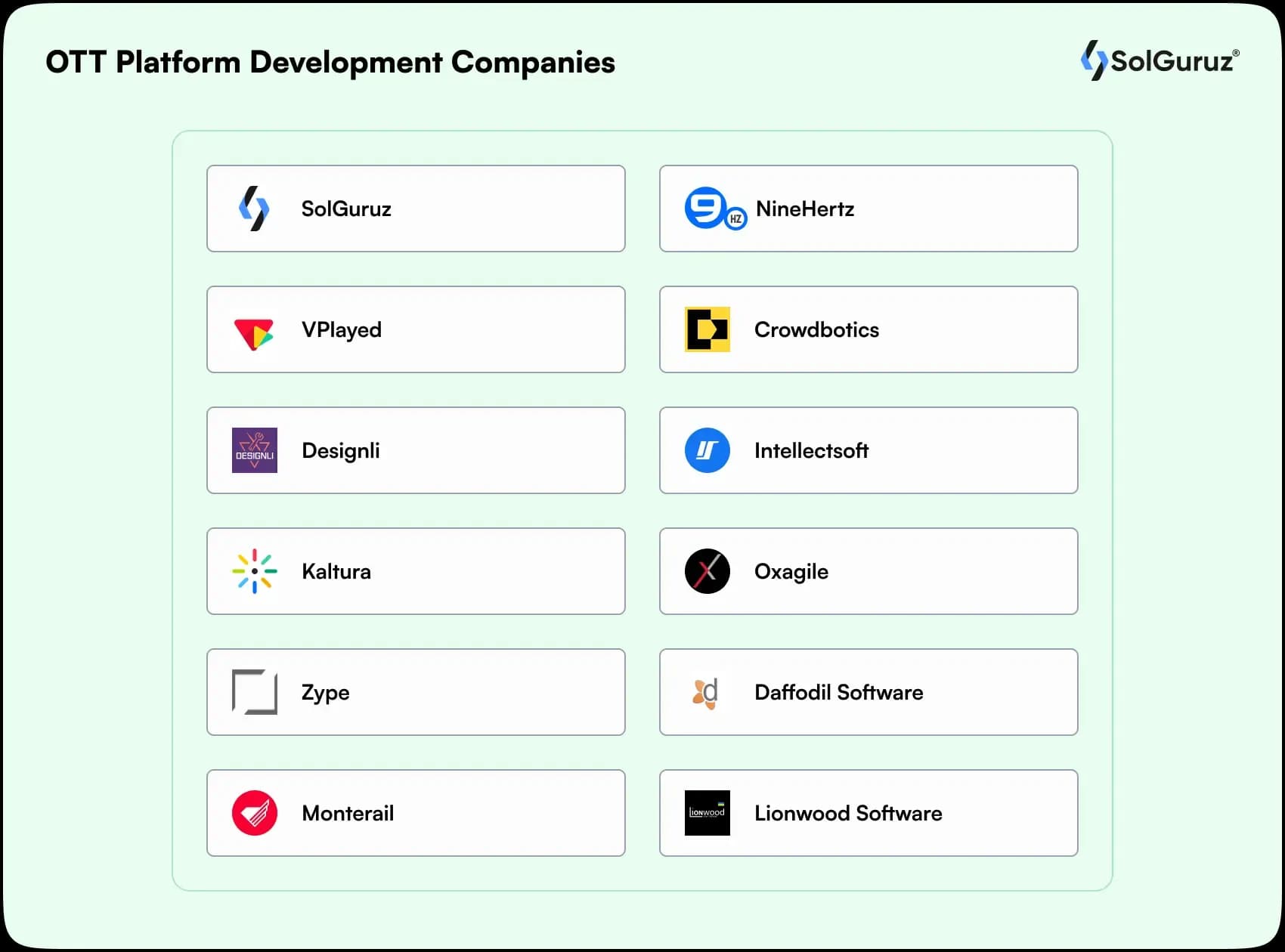Select the Lionwood Software label
The height and width of the screenshot is (952, 1285).
point(848,814)
